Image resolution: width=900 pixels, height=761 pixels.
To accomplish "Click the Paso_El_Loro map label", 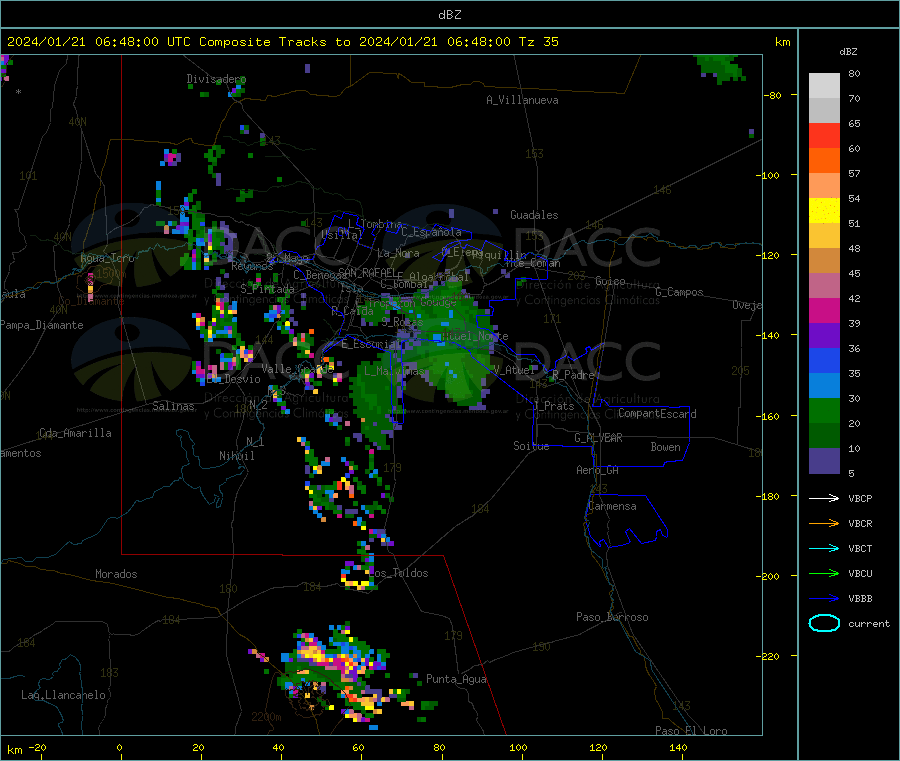I will [691, 731].
